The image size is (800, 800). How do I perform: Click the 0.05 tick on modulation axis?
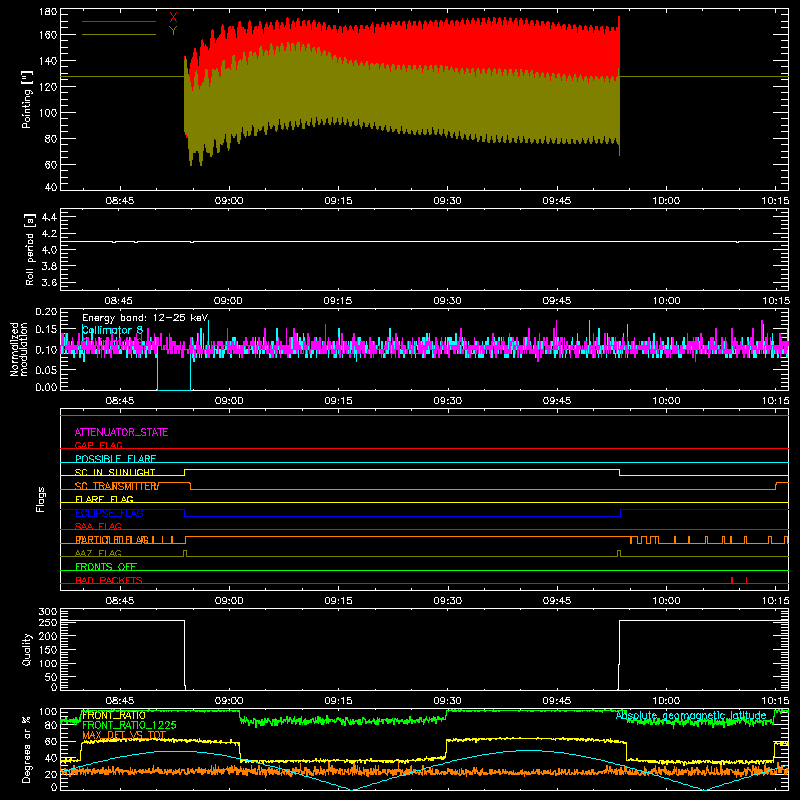point(46,369)
